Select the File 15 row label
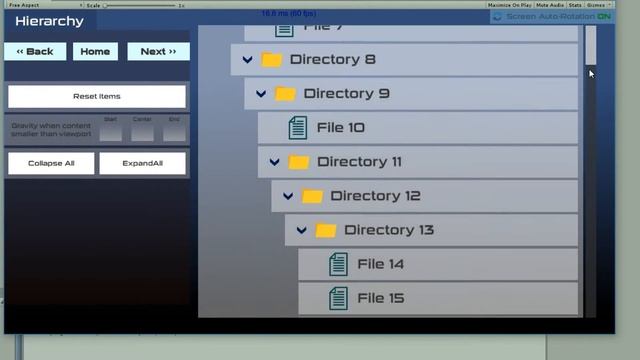The height and width of the screenshot is (360, 640). (x=381, y=298)
